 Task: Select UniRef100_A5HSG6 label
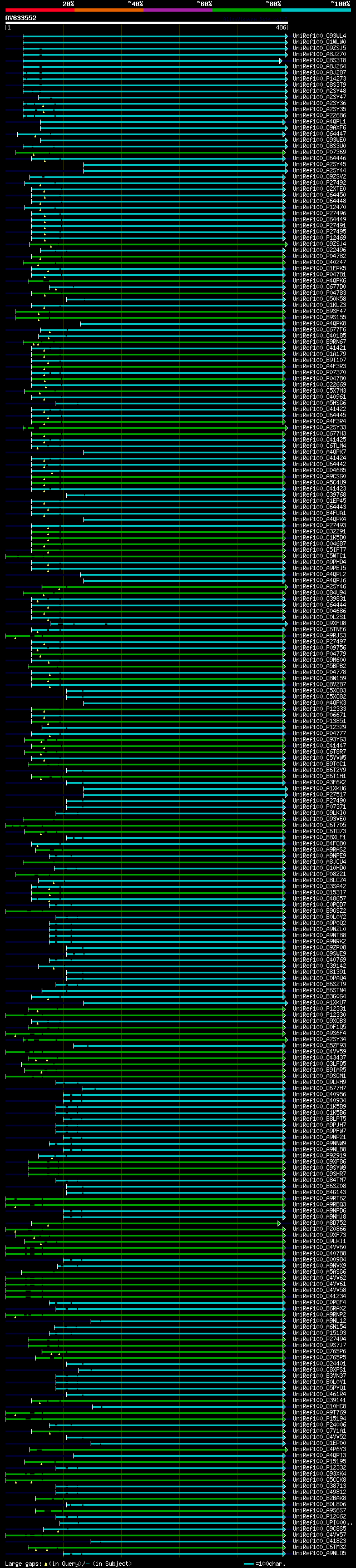(x=319, y=403)
